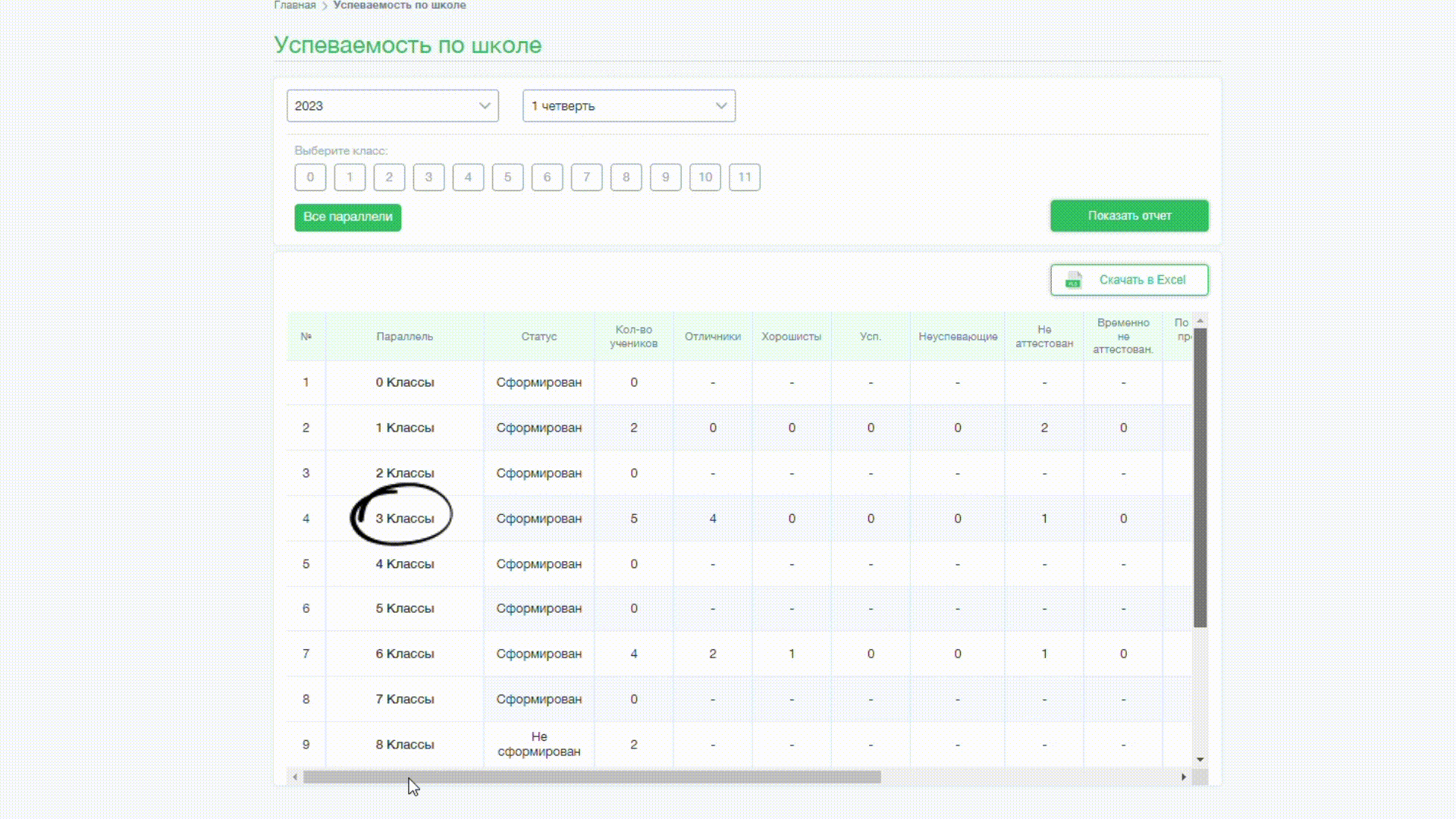Open the year 2023 dropdown

(x=393, y=105)
